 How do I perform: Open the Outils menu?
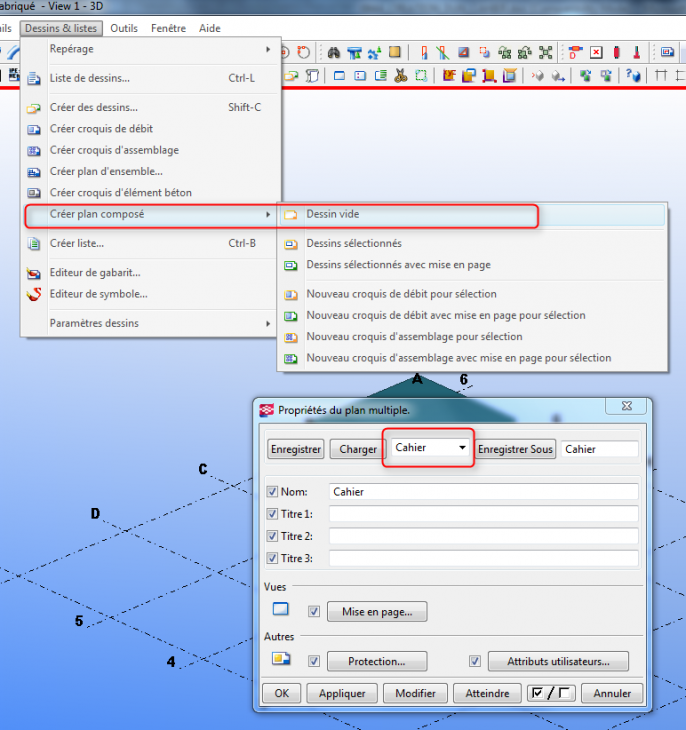coord(124,28)
